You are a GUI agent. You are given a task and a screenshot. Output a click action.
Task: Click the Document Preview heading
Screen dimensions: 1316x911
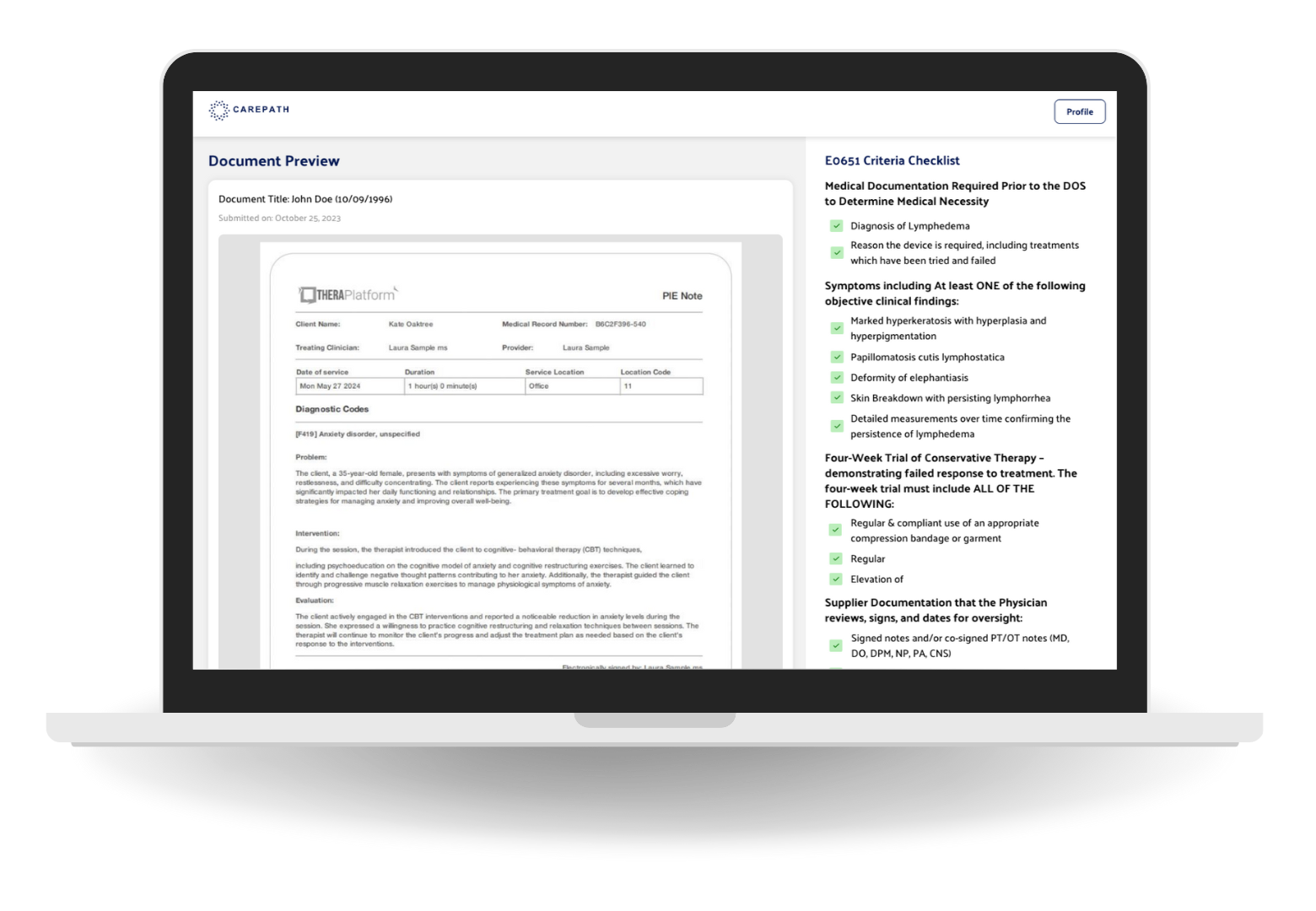(x=273, y=161)
